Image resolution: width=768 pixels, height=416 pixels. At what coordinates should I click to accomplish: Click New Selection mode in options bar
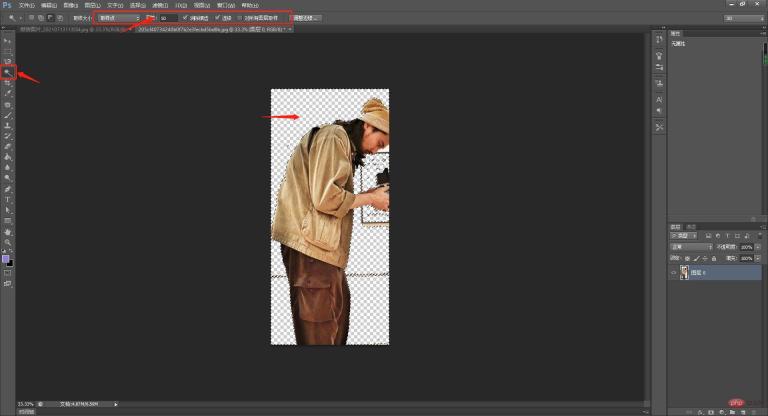point(31,18)
